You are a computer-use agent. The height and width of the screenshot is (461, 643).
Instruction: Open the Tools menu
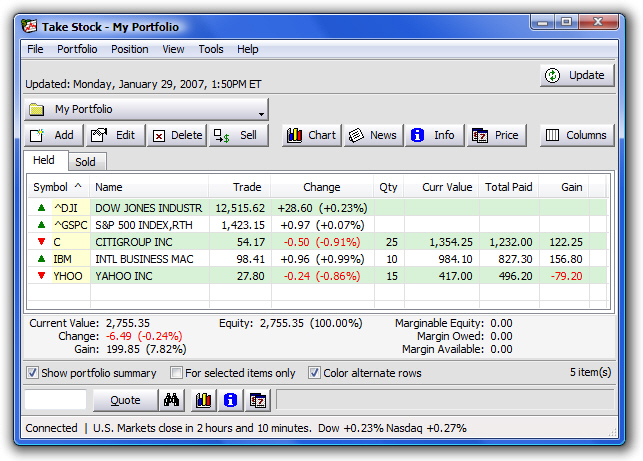tap(211, 49)
